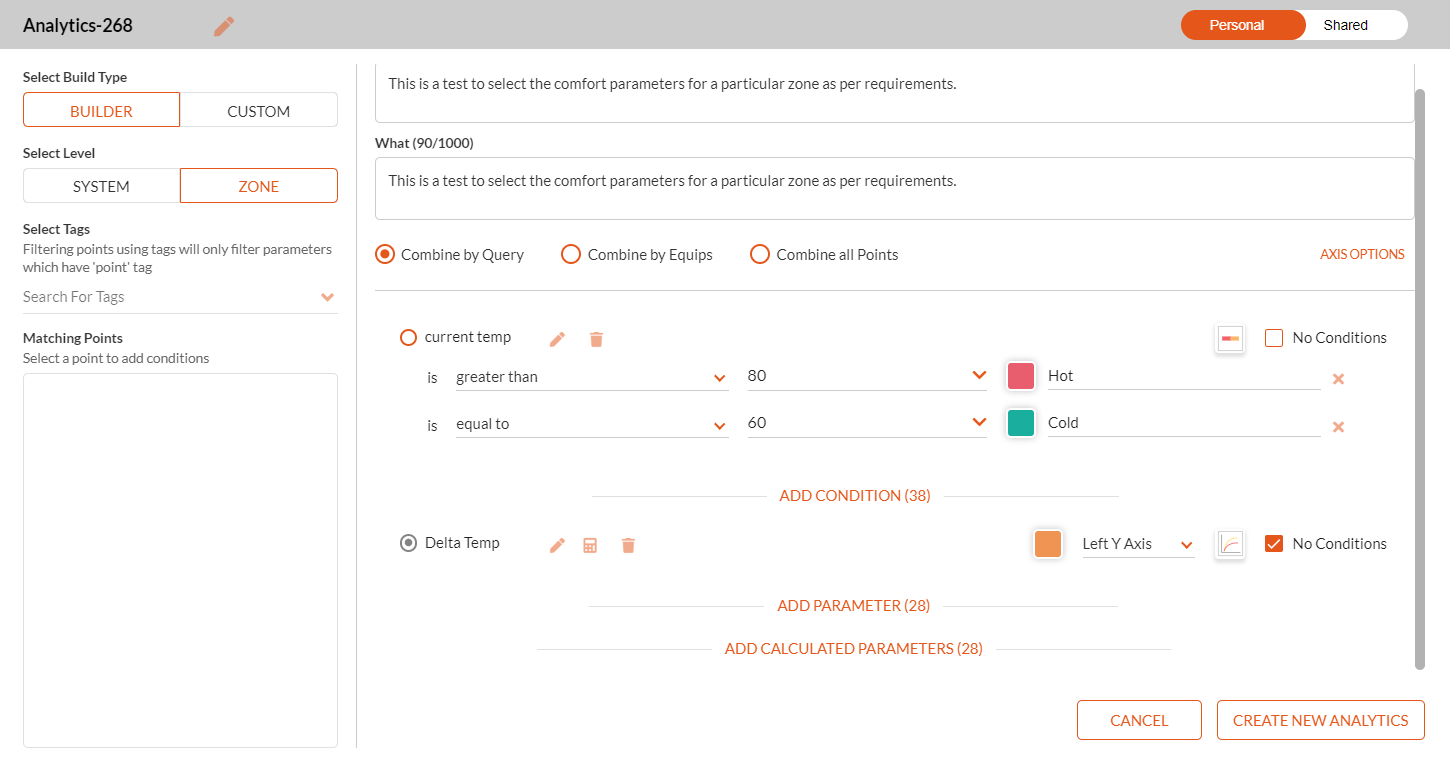Delete the Delta Temp parameter
This screenshot has width=1450, height=769.
(x=628, y=545)
